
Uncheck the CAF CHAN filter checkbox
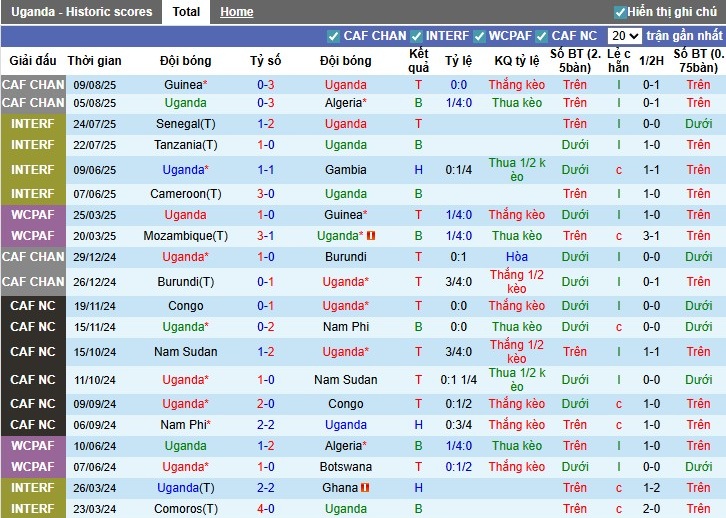pyautogui.click(x=333, y=36)
